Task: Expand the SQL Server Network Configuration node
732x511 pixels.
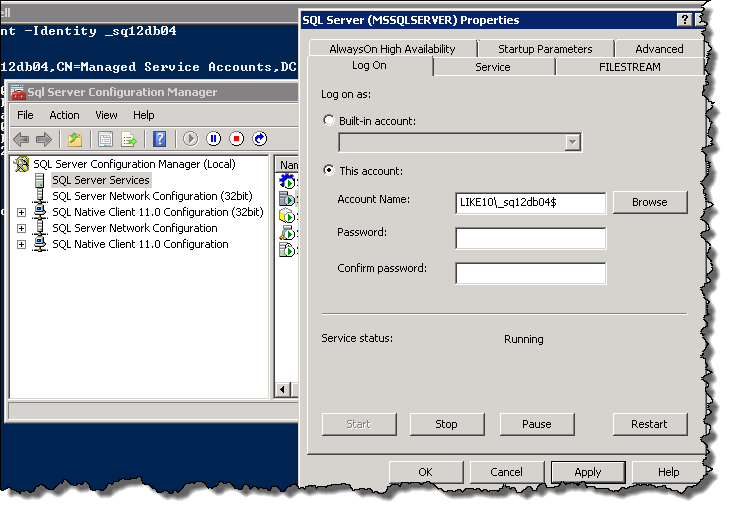Action: pyautogui.click(x=22, y=228)
